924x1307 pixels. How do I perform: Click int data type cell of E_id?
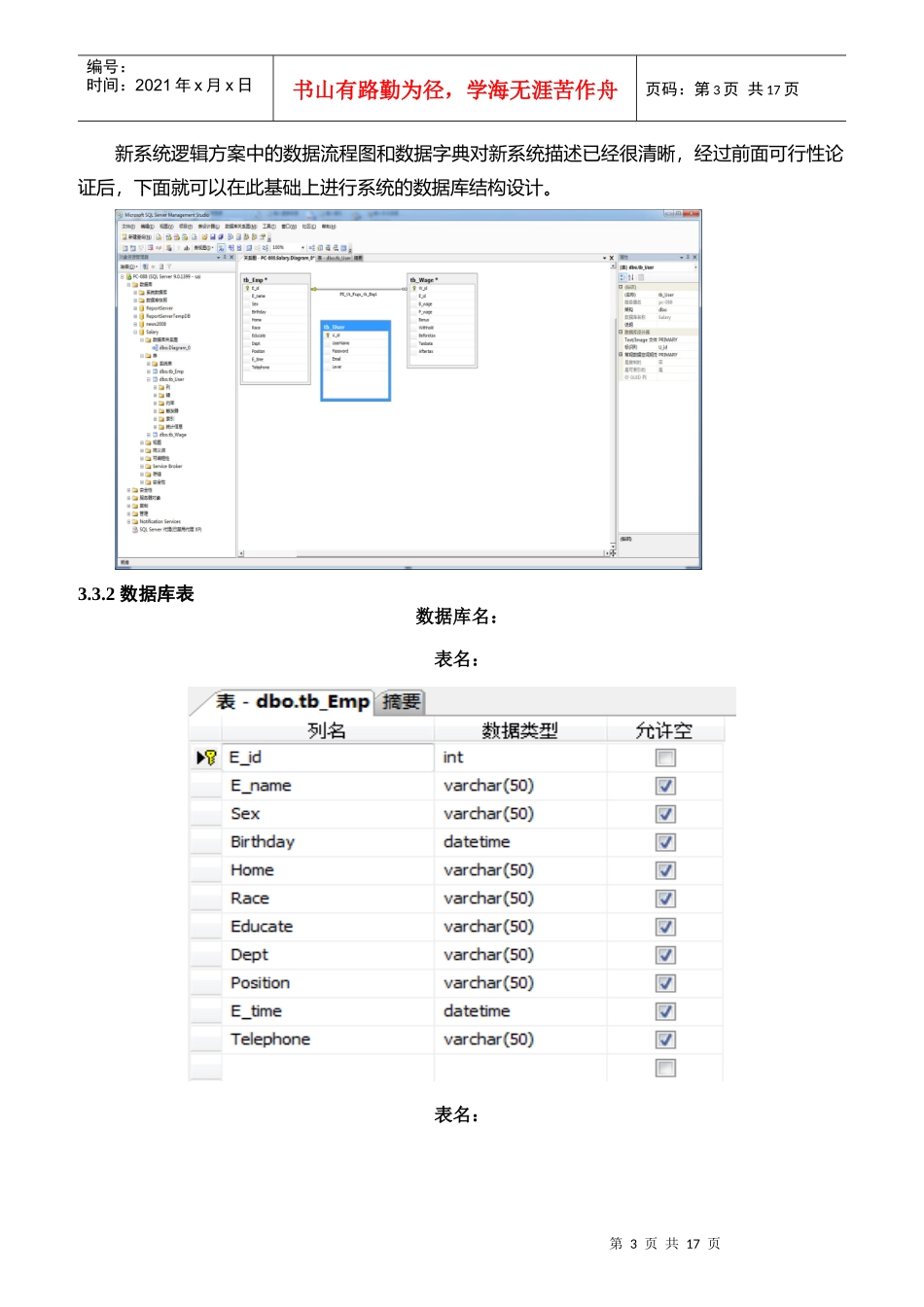click(520, 758)
